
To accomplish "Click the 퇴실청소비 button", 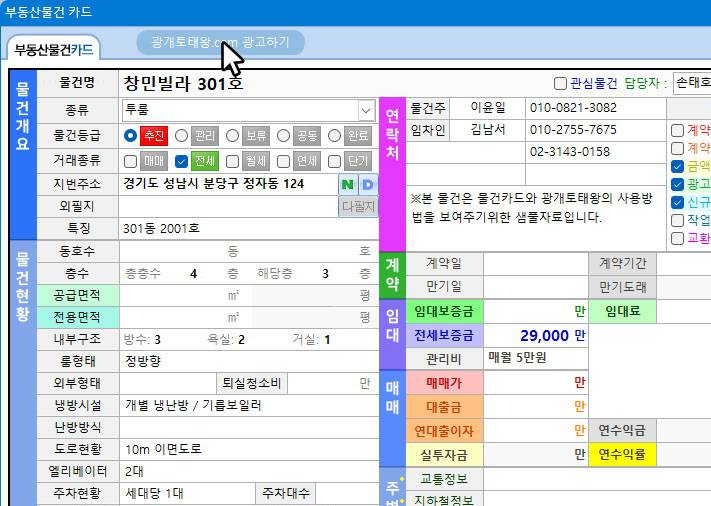I will pyautogui.click(x=252, y=384).
